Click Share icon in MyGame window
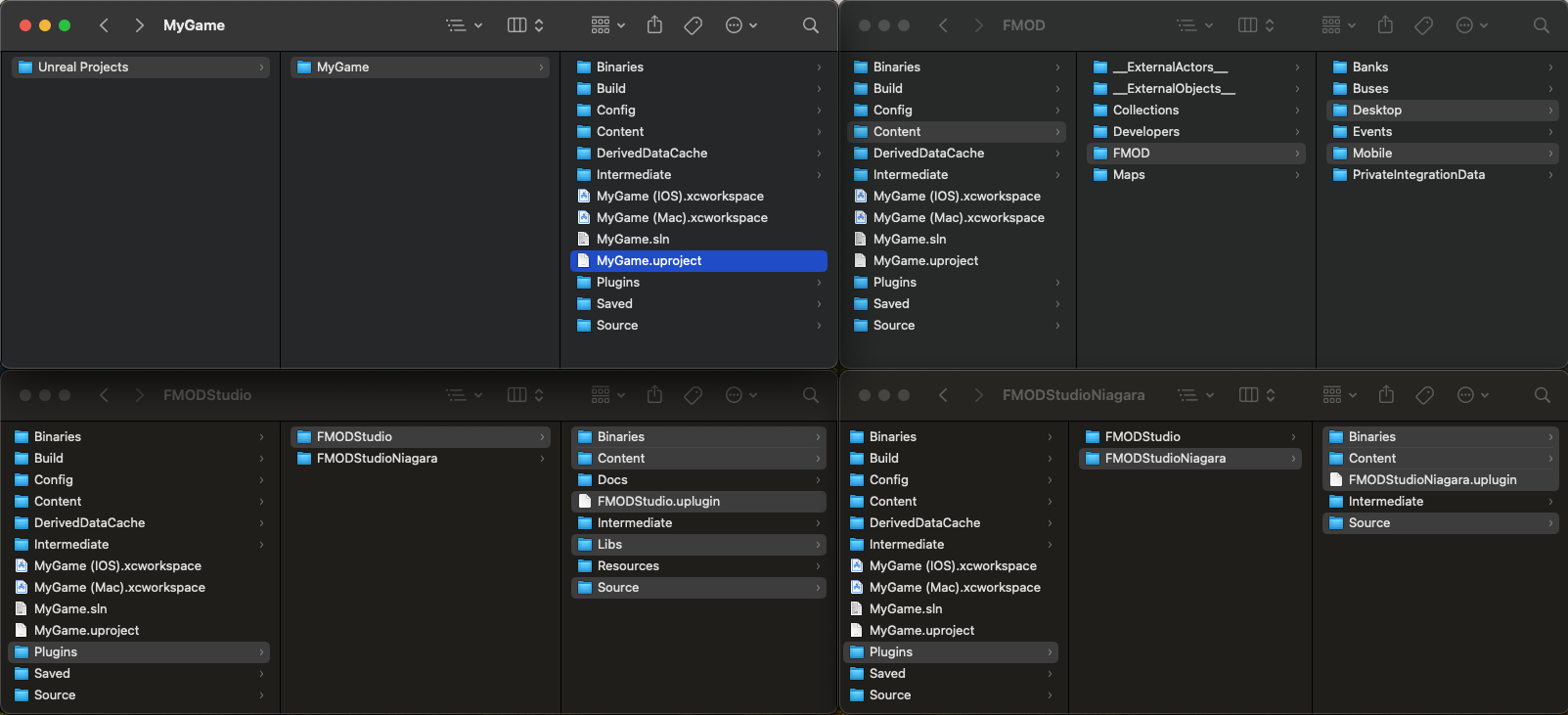Viewport: 1568px width, 715px height. [x=655, y=25]
